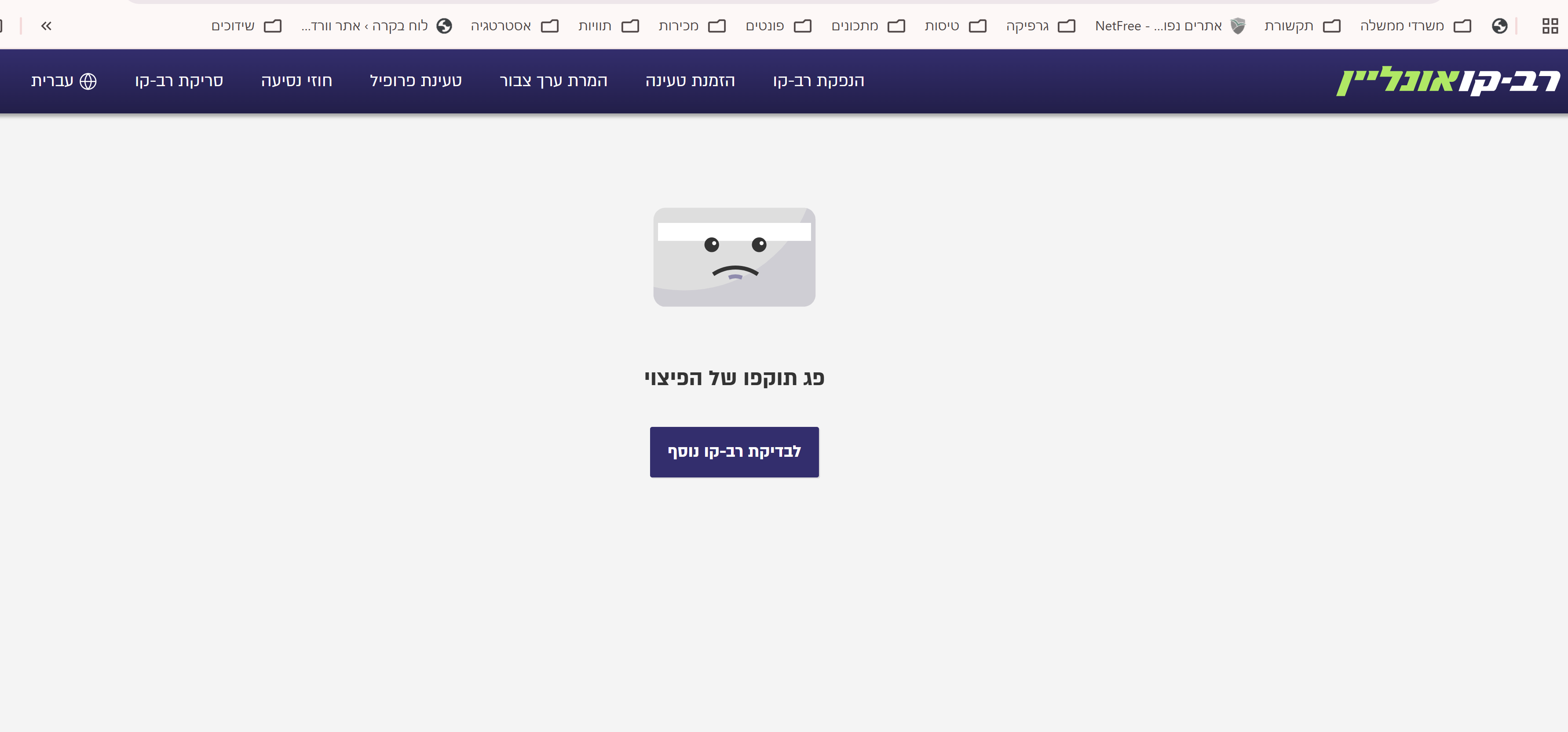The width and height of the screenshot is (1568, 732).
Task: Click the folder icon of the תקשורת bookmark
Action: [x=1332, y=25]
